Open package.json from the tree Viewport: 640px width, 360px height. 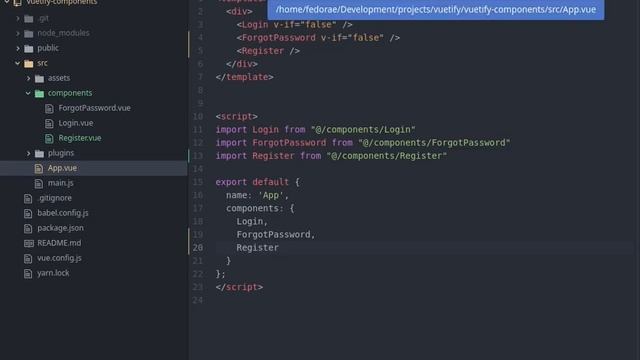pyautogui.click(x=60, y=228)
